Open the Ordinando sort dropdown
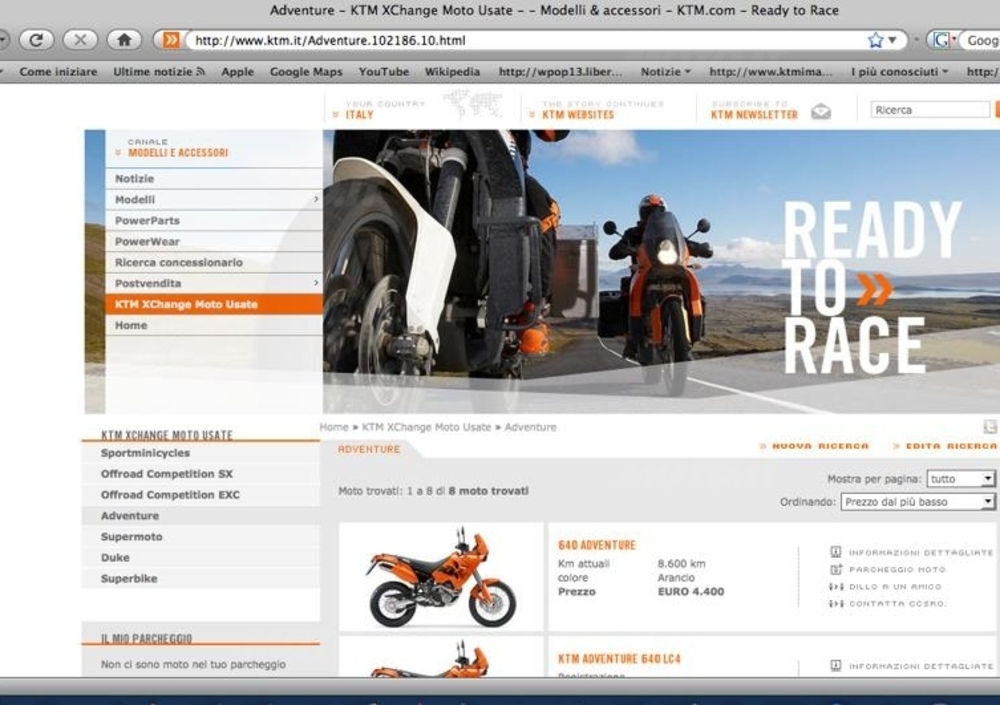The image size is (1000, 705). click(x=917, y=502)
